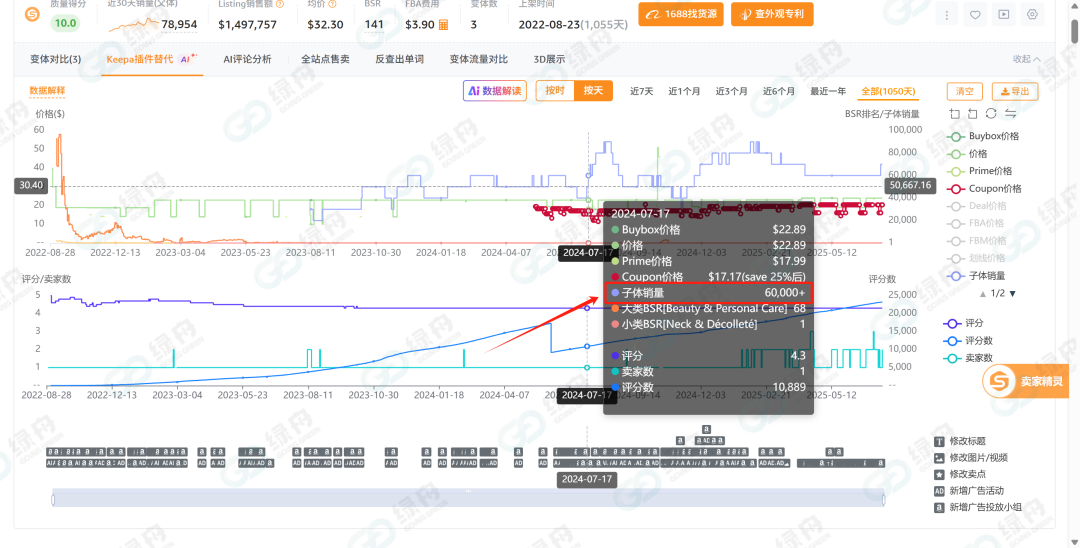Toggle the Buybox价格 legend series
This screenshot has height=548, width=1080.
(984, 136)
